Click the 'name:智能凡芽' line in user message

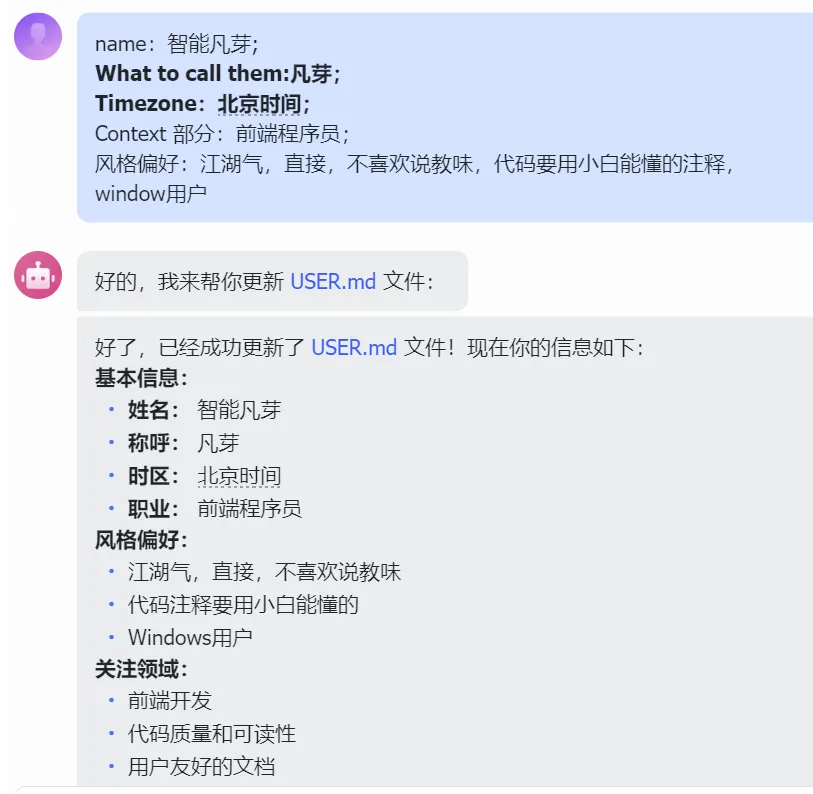click(177, 44)
